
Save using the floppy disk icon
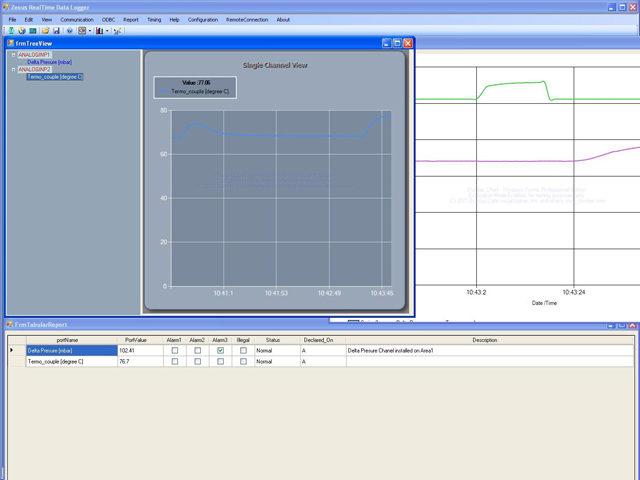[56, 31]
